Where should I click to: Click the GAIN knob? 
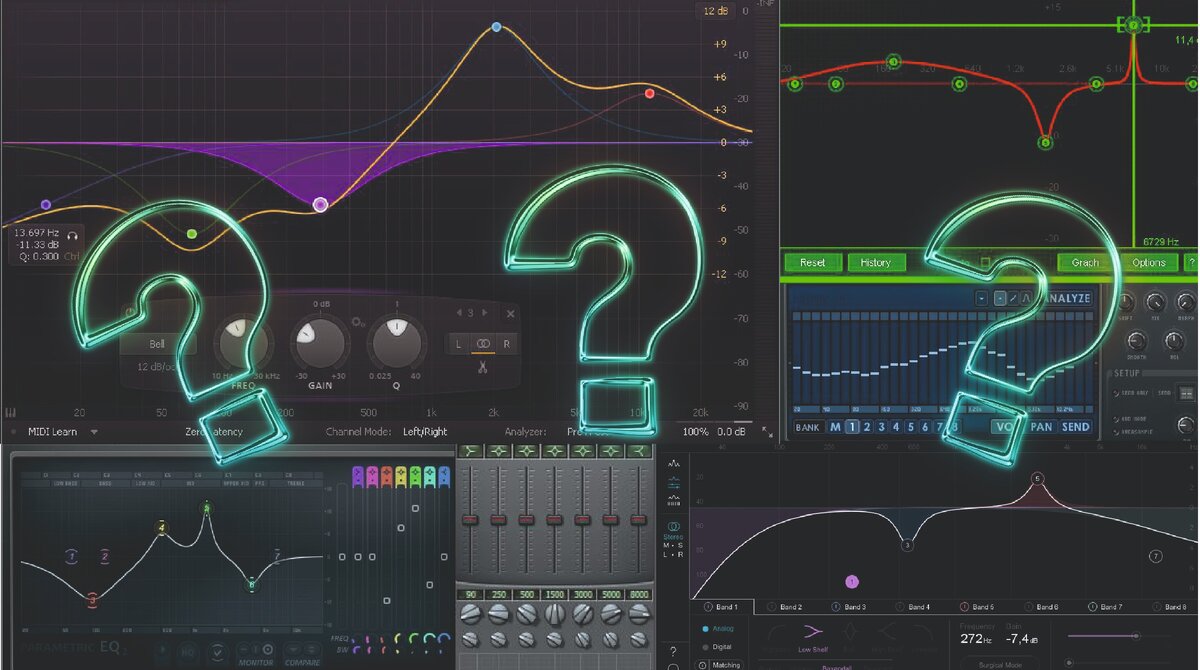tap(321, 343)
